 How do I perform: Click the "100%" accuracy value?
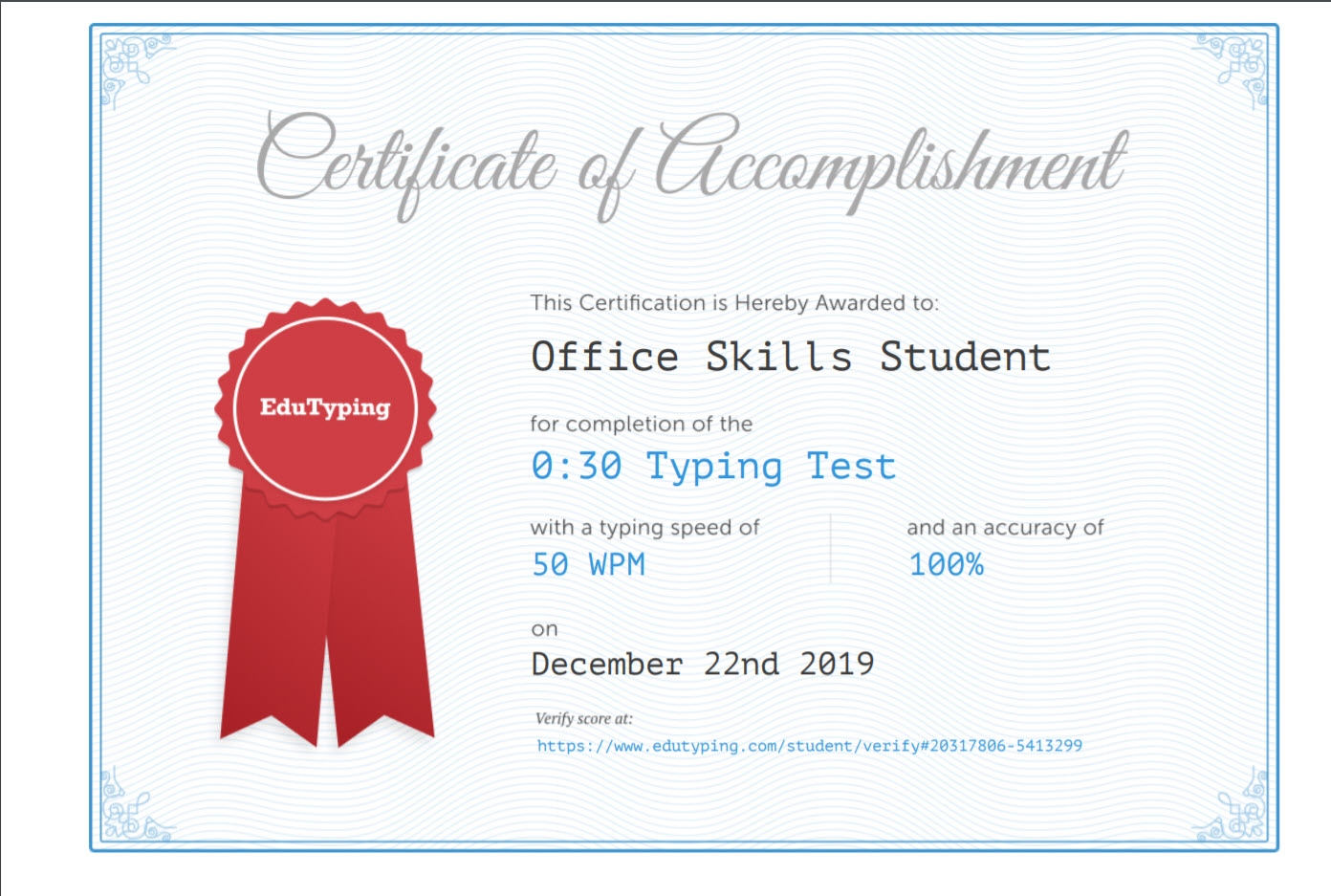coord(946,564)
